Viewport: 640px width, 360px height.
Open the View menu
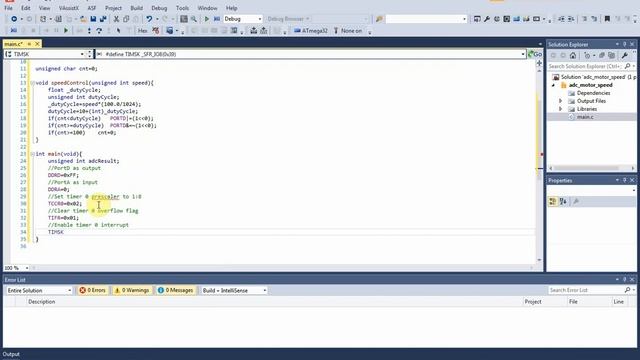44,8
